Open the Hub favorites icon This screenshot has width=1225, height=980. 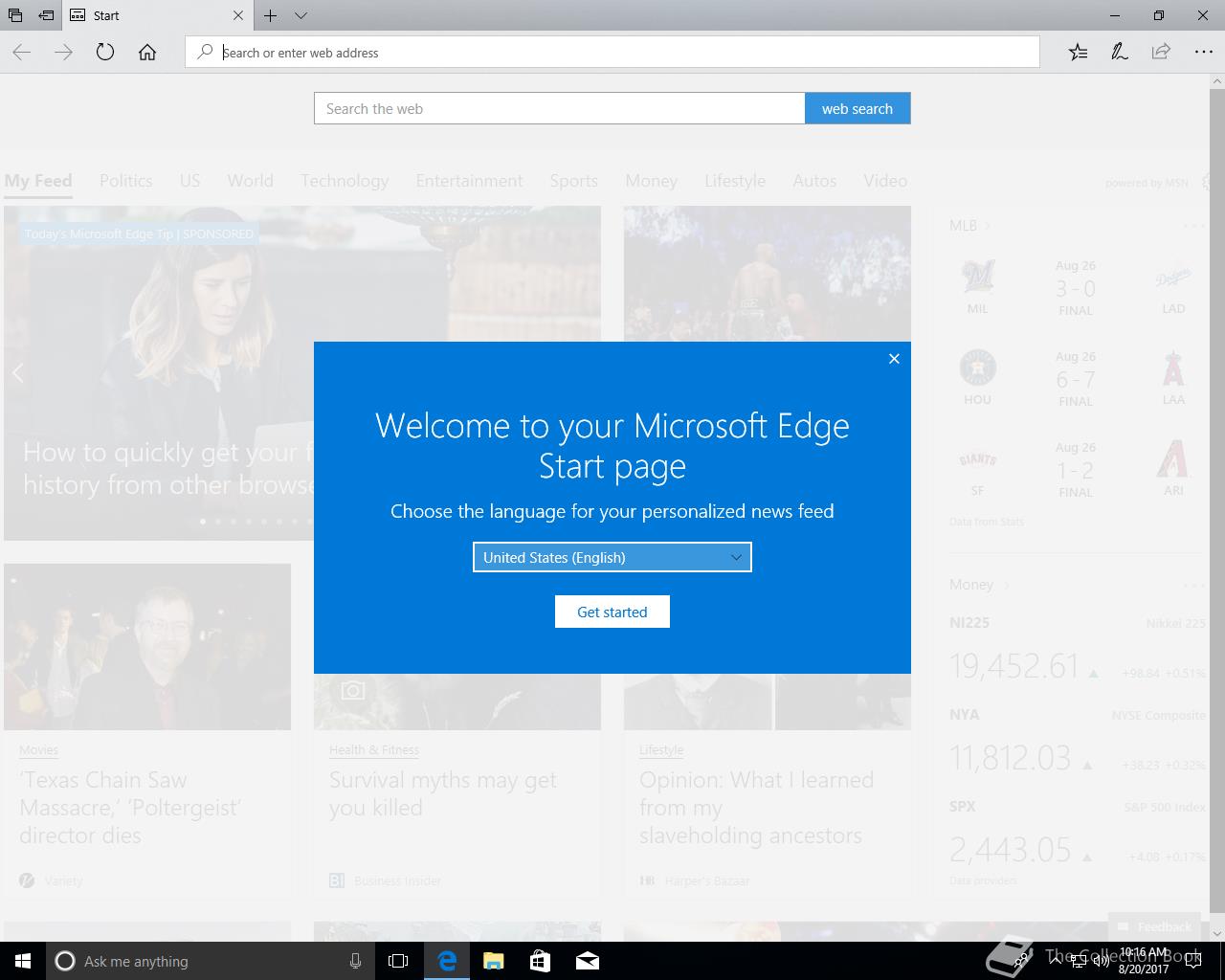[x=1078, y=53]
